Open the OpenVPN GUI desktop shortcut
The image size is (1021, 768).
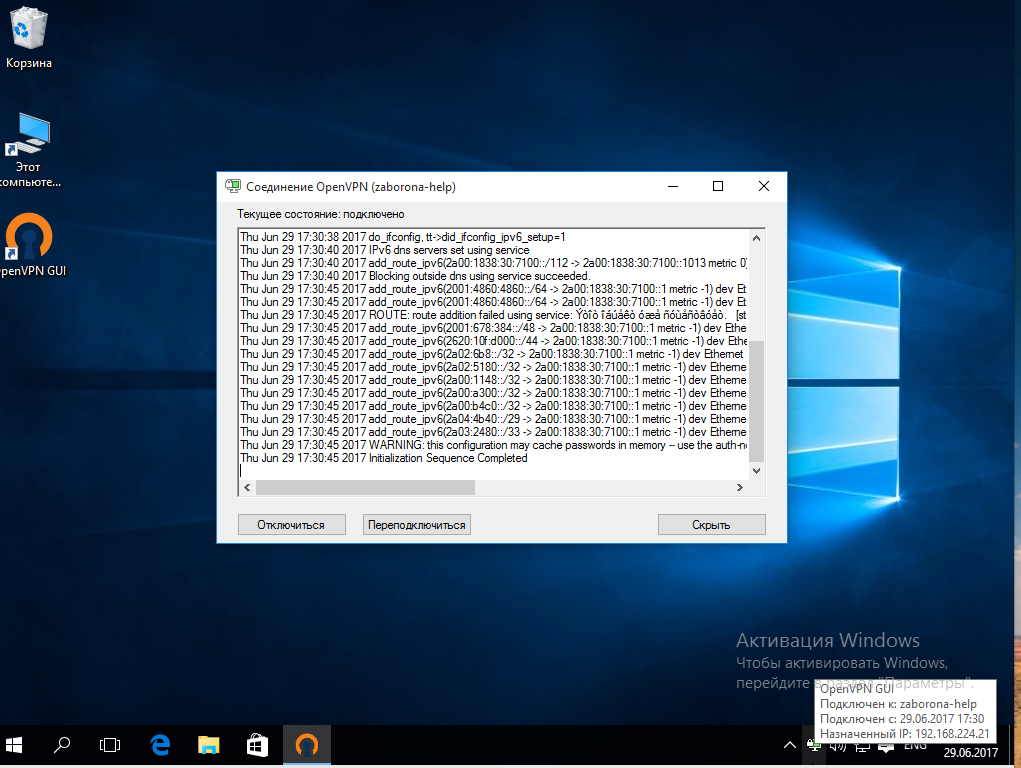pos(28,240)
